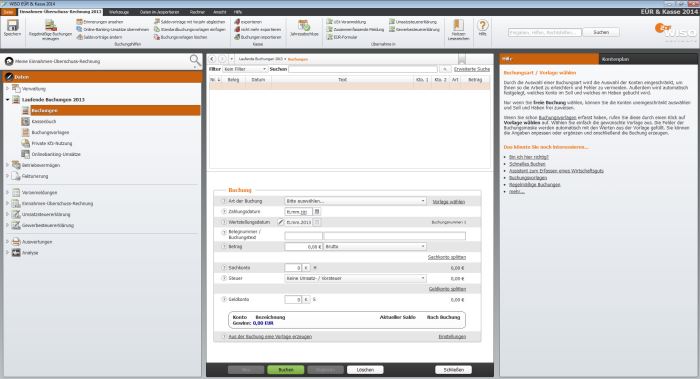Expand the Betriebsvermögen tree node

pos(7,165)
